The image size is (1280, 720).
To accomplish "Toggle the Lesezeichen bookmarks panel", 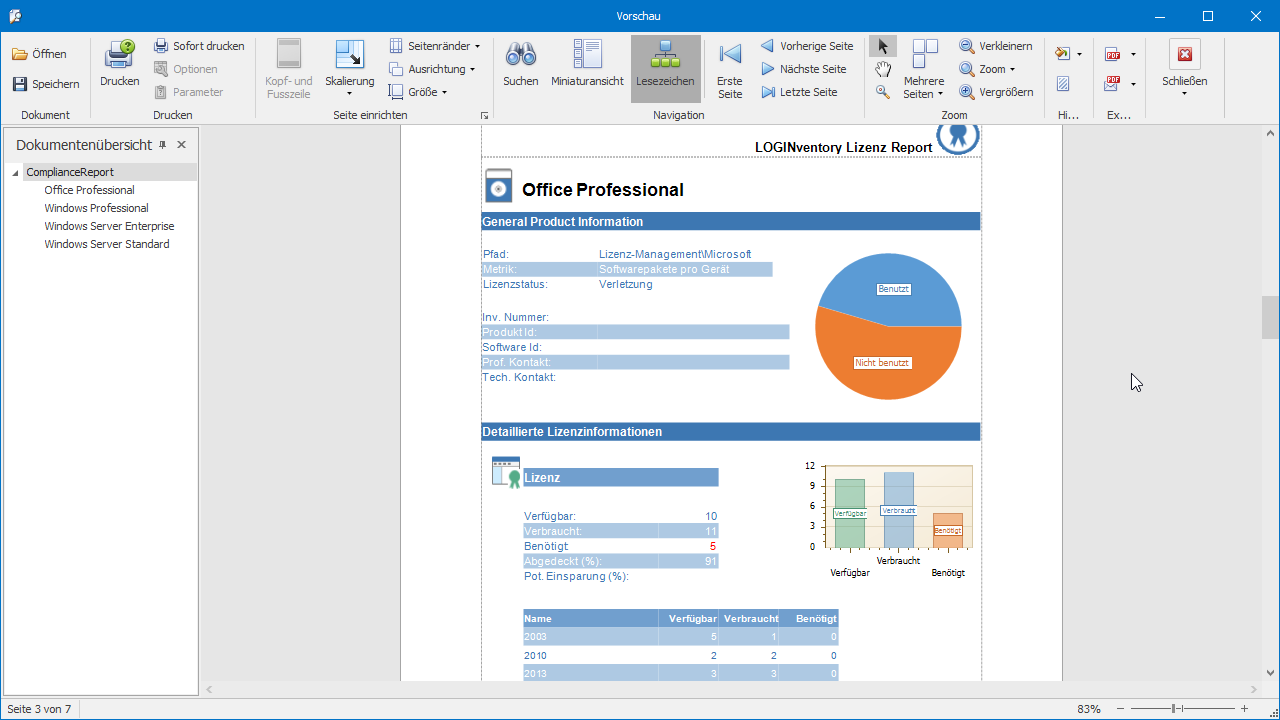I will [x=666, y=68].
